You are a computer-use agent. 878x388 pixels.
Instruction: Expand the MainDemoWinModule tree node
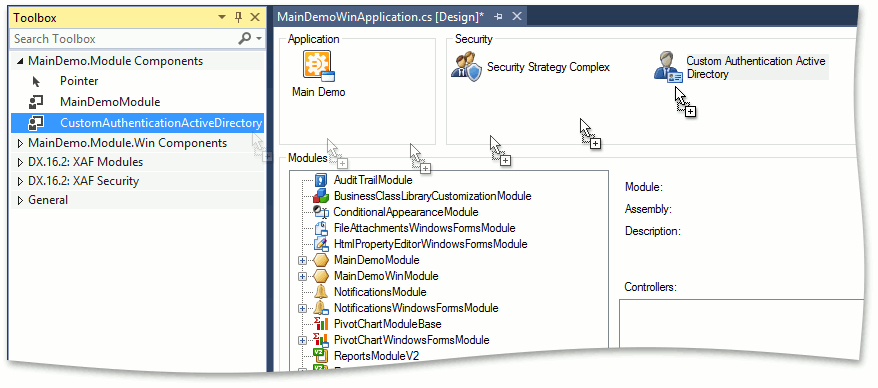click(x=303, y=276)
